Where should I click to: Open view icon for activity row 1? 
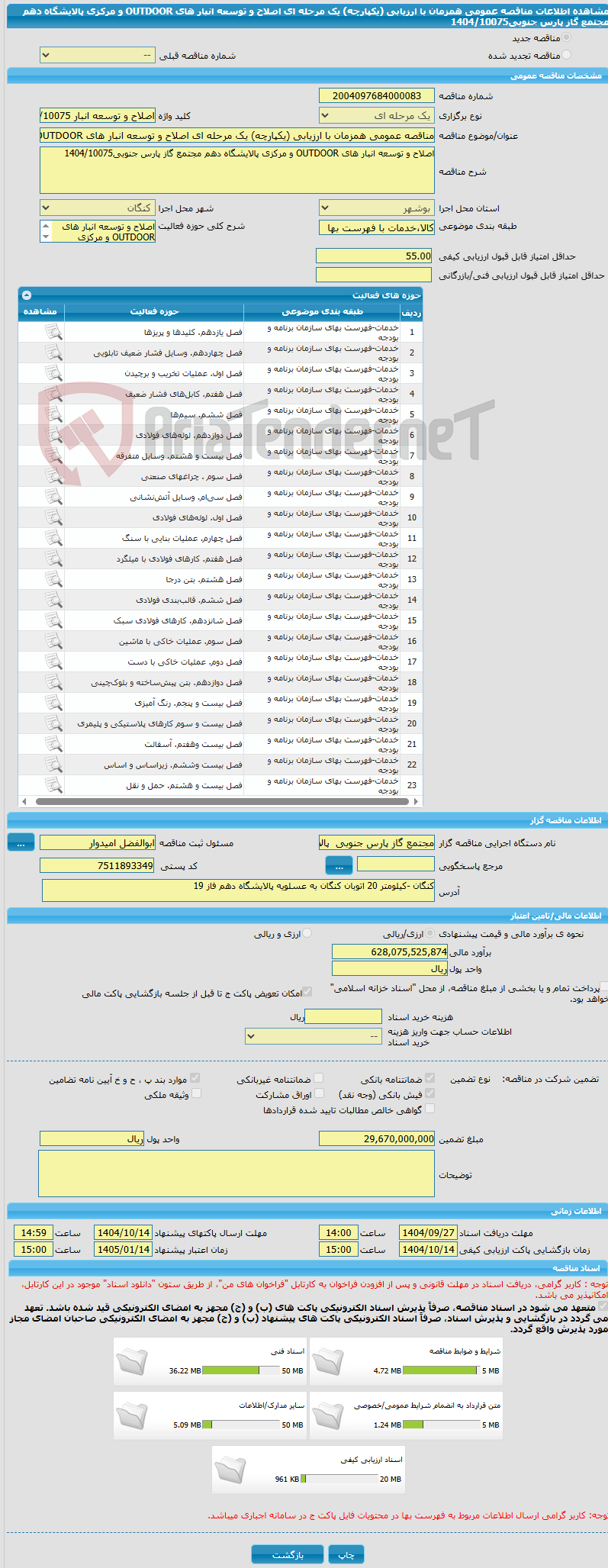coord(53,332)
